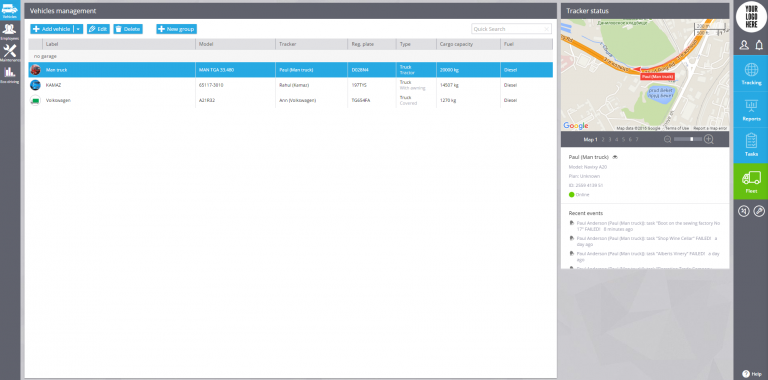This screenshot has width=768, height=380.
Task: Sort by the Fuel column header
Action: [527, 44]
